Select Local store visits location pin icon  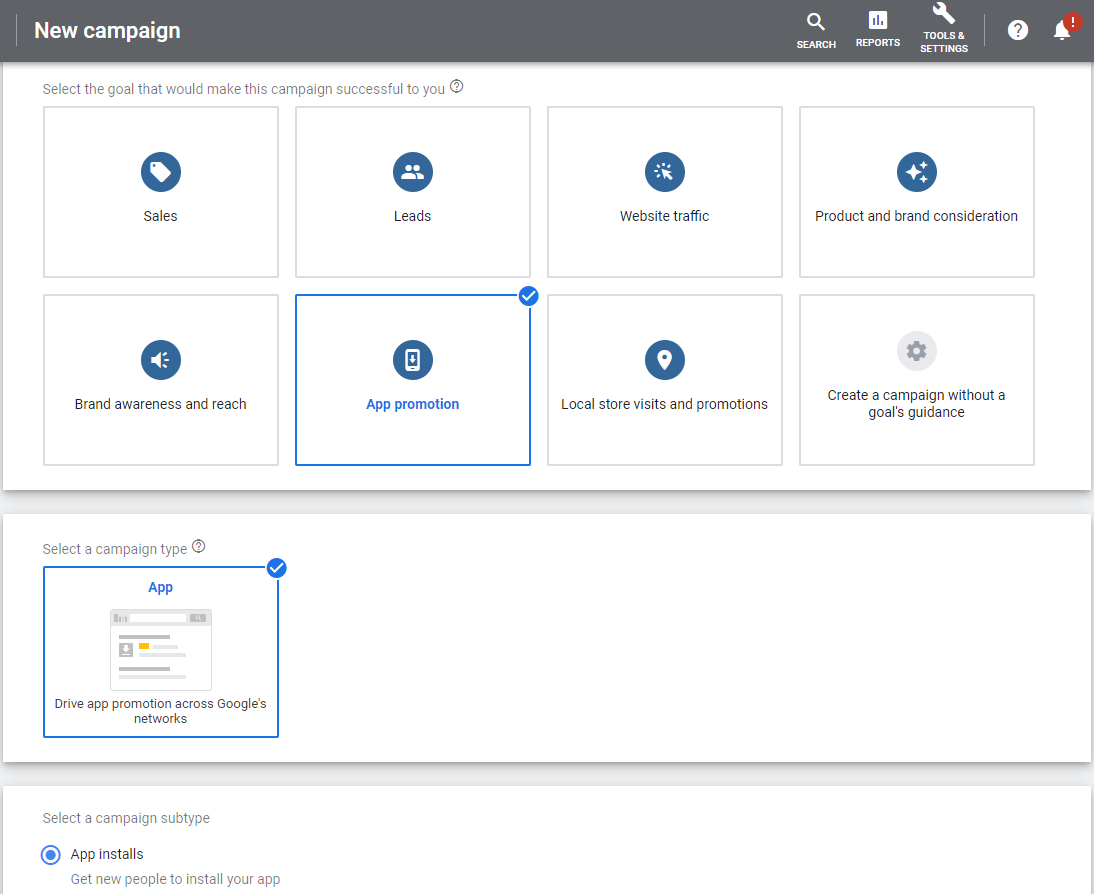pyautogui.click(x=664, y=360)
